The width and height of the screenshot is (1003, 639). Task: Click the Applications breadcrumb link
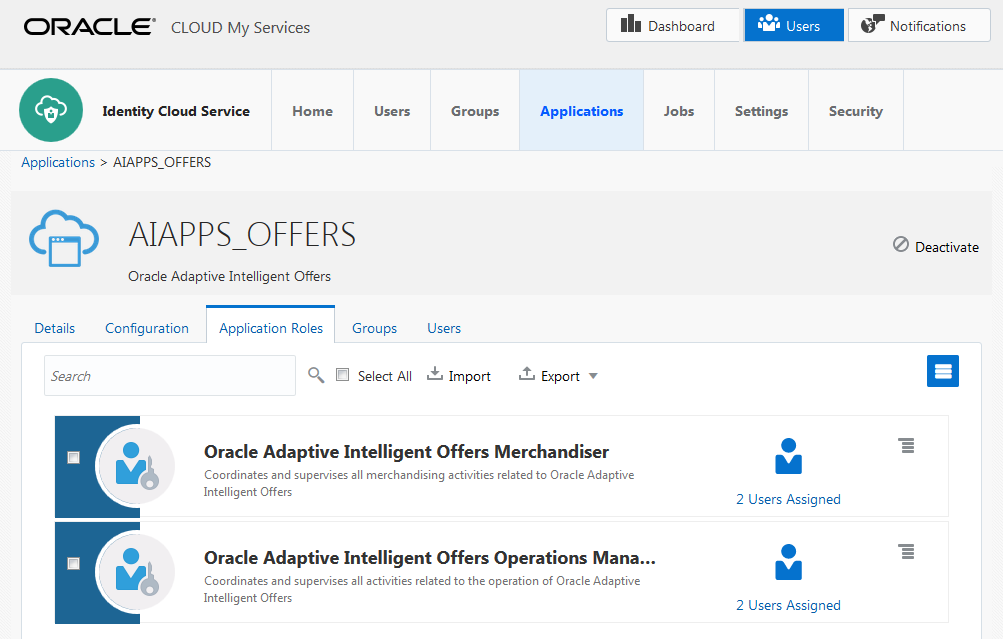click(58, 162)
